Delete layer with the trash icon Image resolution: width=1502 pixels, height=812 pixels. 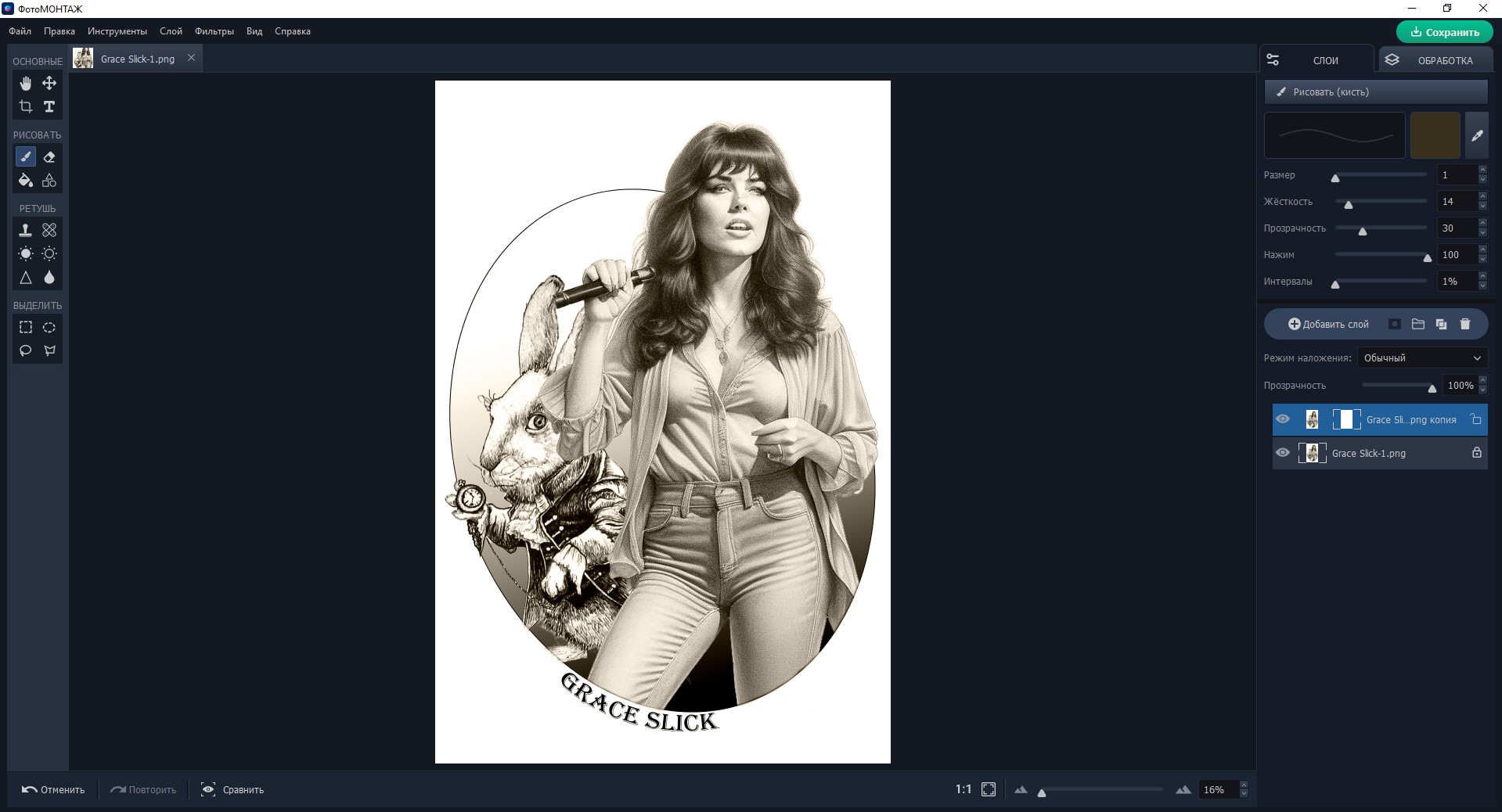[1465, 324]
